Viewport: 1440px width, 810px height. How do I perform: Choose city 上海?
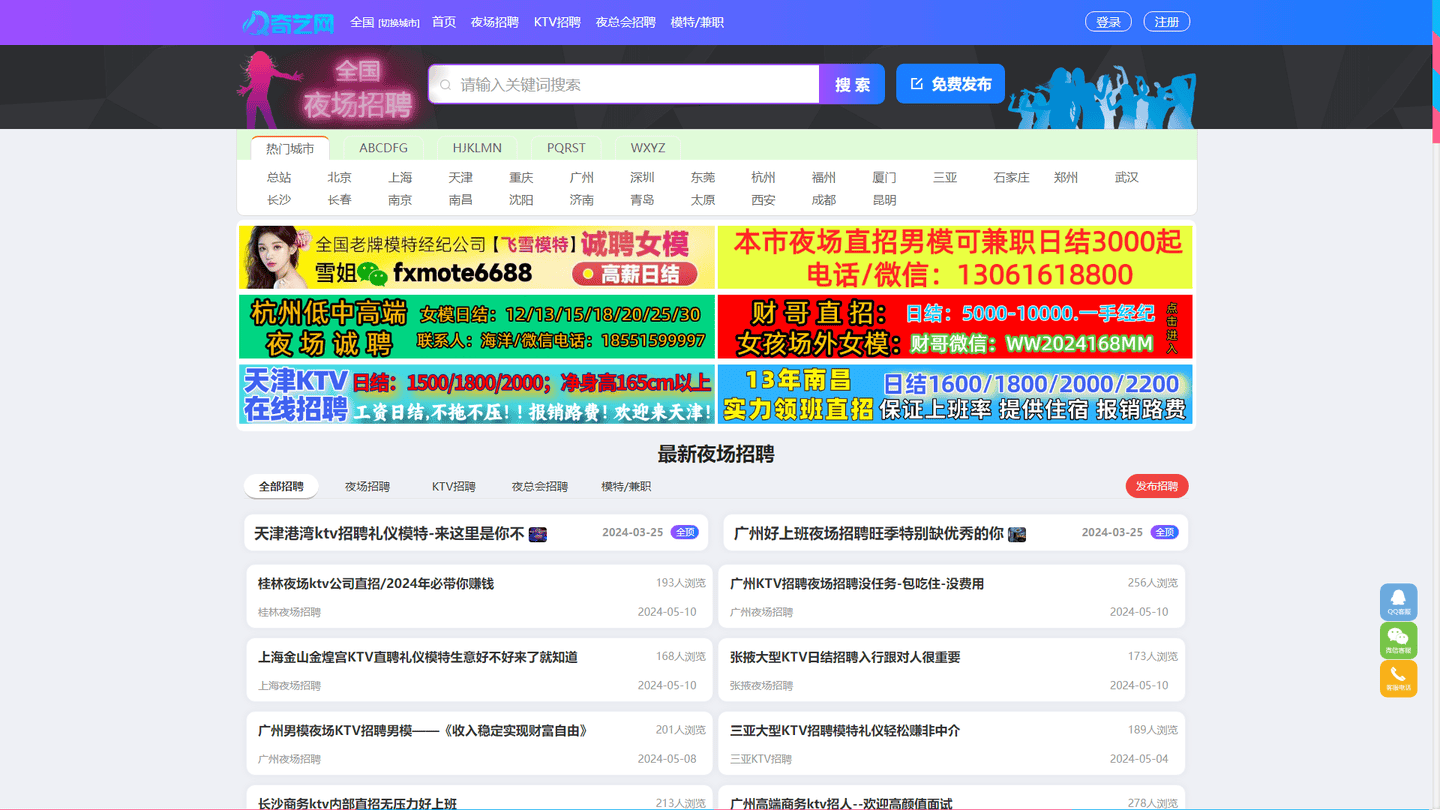coord(400,177)
